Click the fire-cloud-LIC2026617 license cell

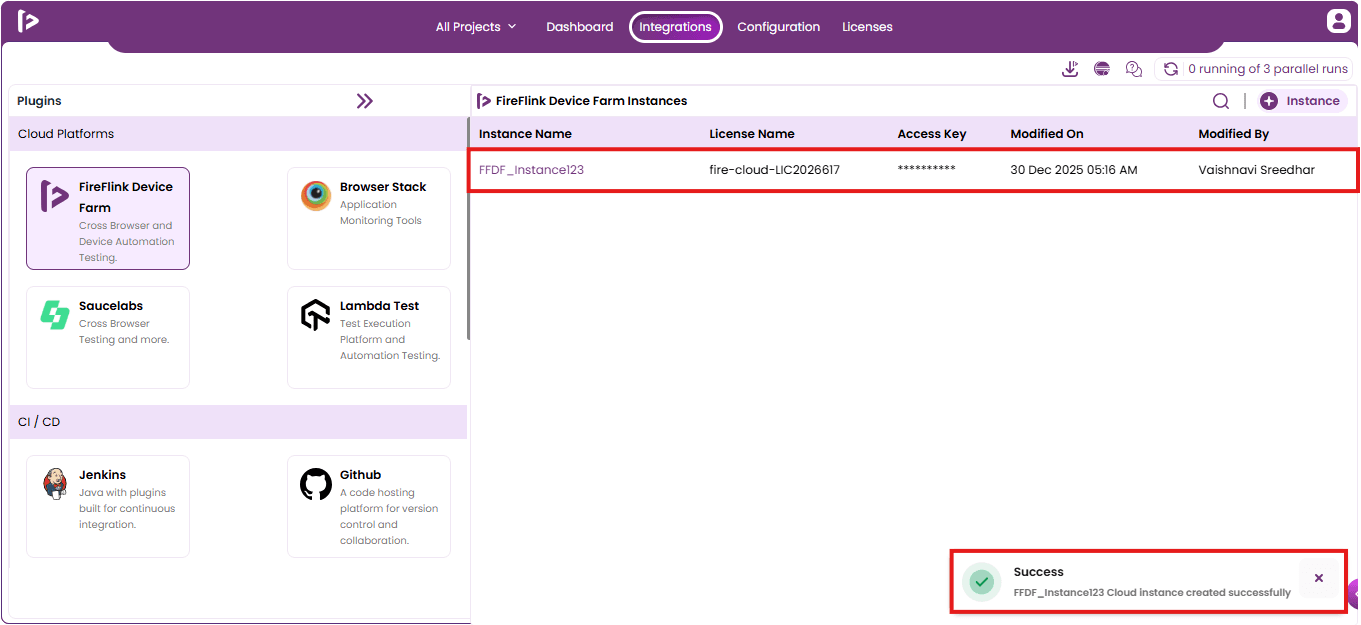[x=775, y=170]
